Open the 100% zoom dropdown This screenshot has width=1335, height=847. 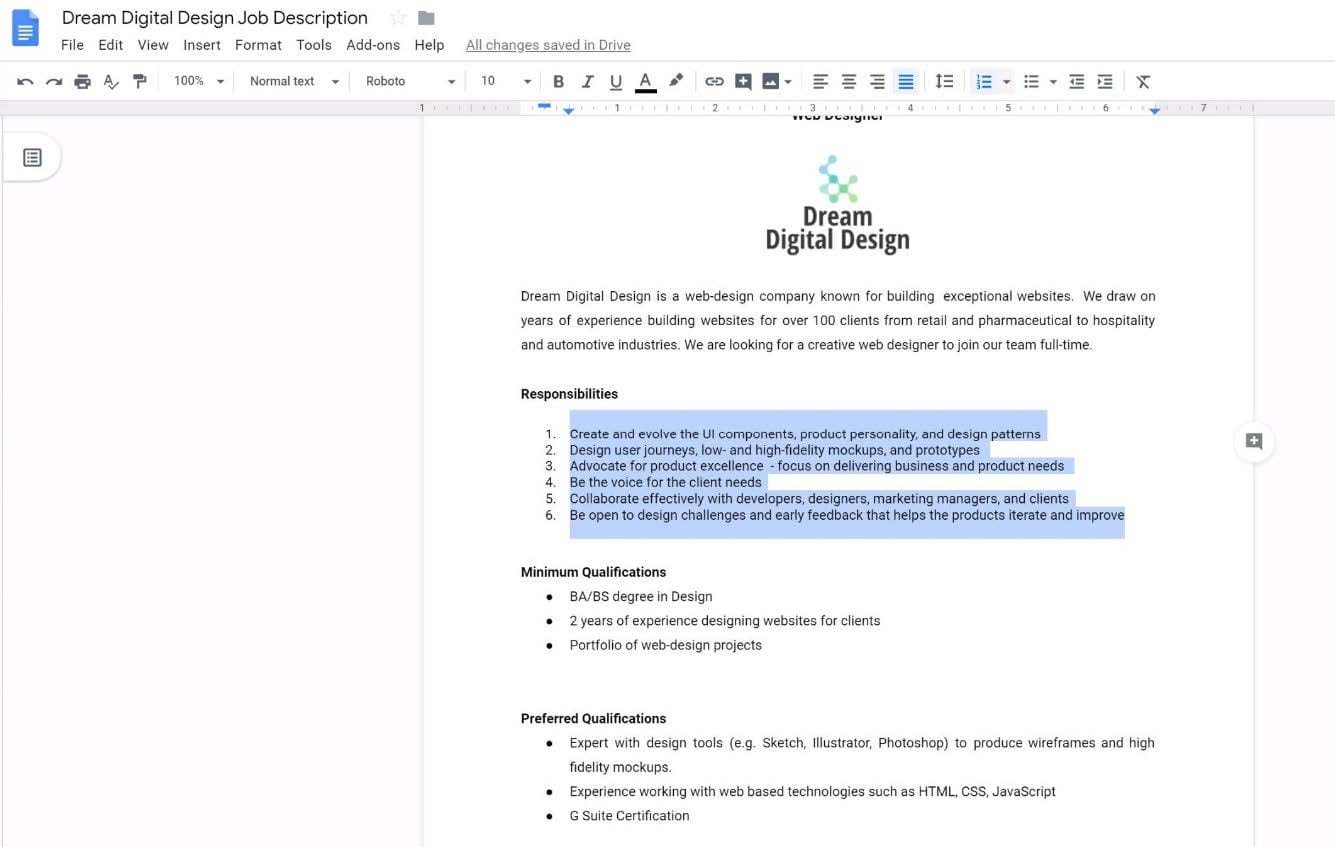(199, 81)
